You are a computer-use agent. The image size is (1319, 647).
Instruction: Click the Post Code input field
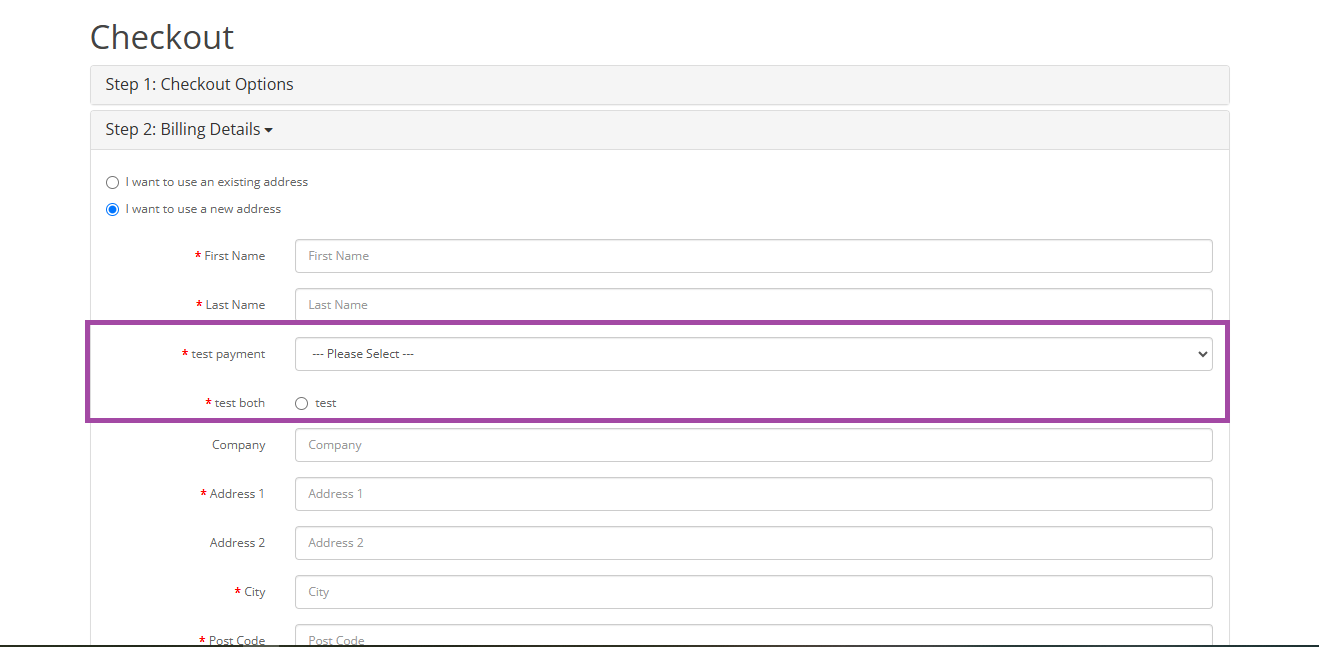(753, 637)
